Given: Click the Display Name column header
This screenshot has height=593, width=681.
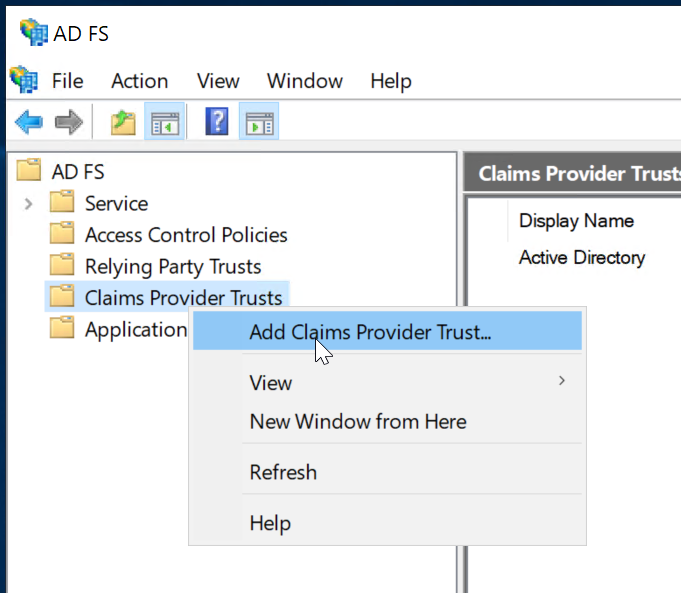Looking at the screenshot, I should (x=576, y=221).
